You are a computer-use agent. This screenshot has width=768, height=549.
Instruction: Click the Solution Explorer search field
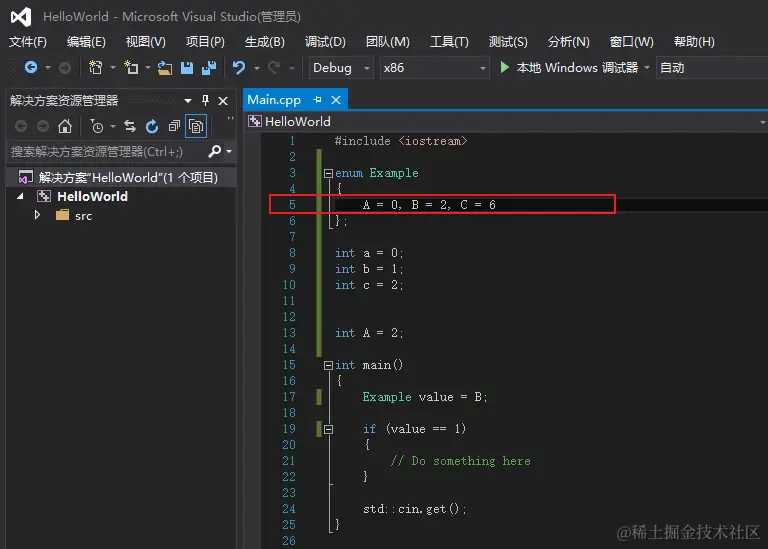(x=108, y=151)
